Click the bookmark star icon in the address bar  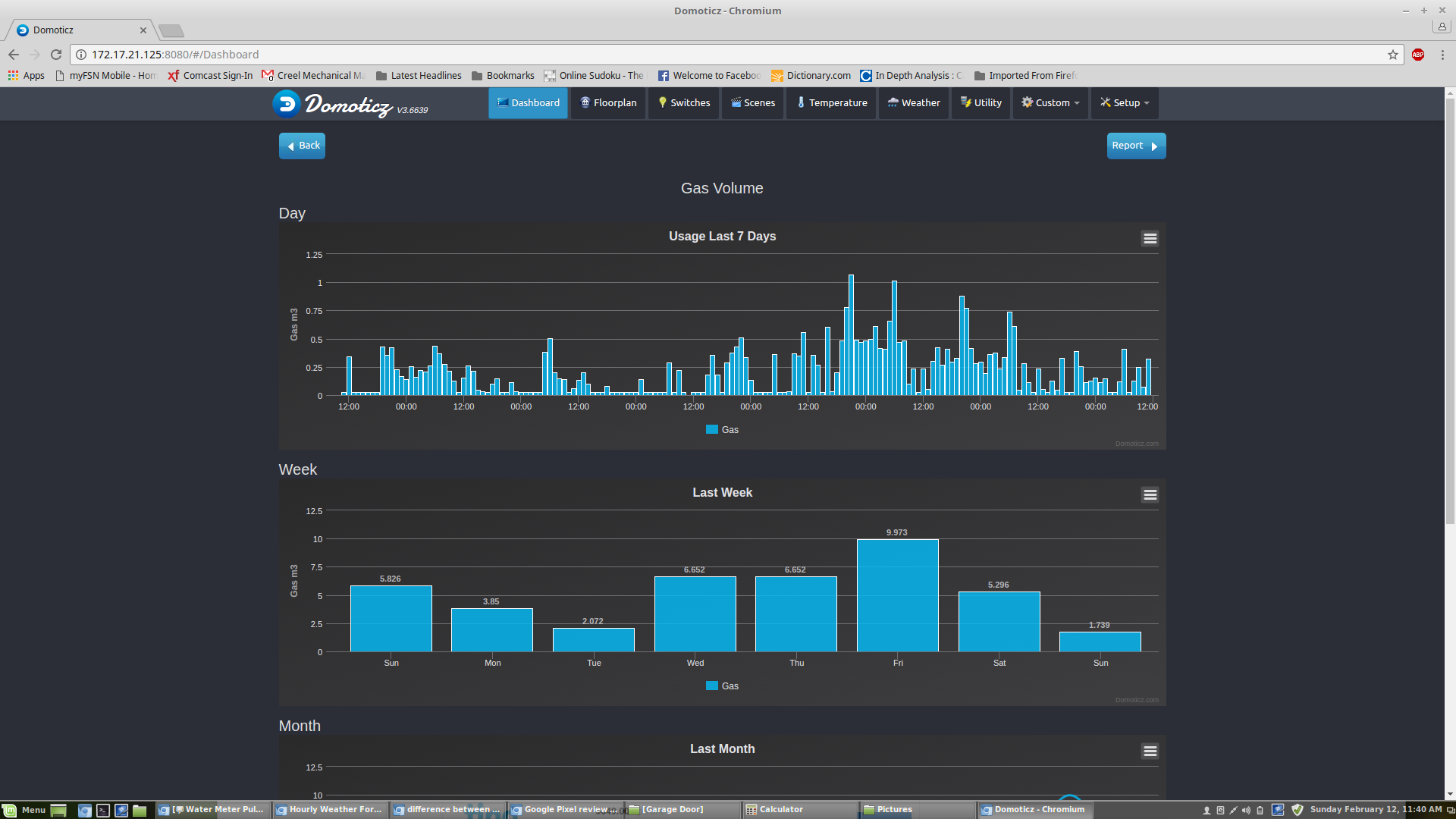click(x=1393, y=55)
